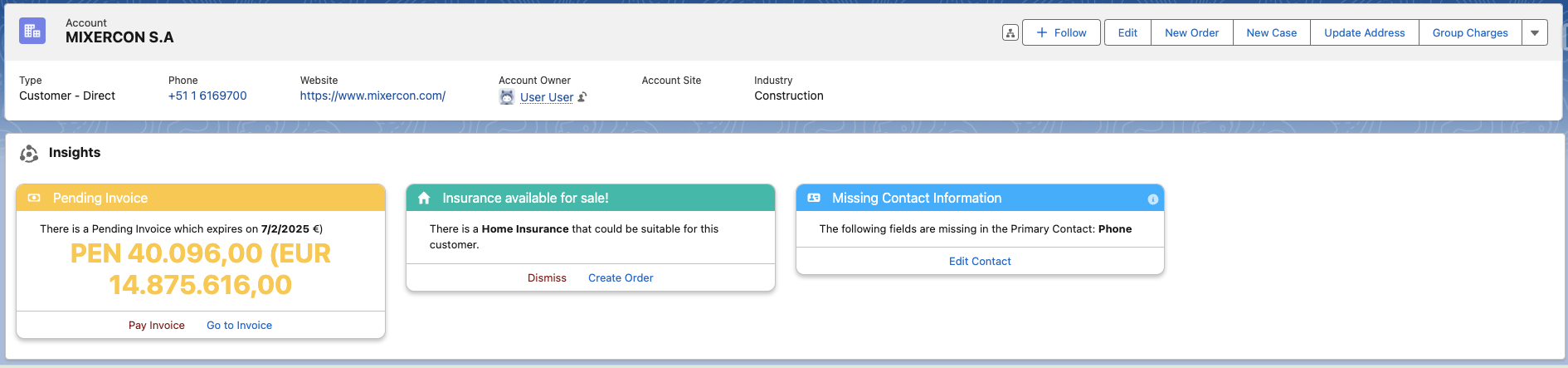Image resolution: width=1568 pixels, height=368 pixels.
Task: Click Pay Invoice on the Pending Invoice card
Action: point(157,325)
